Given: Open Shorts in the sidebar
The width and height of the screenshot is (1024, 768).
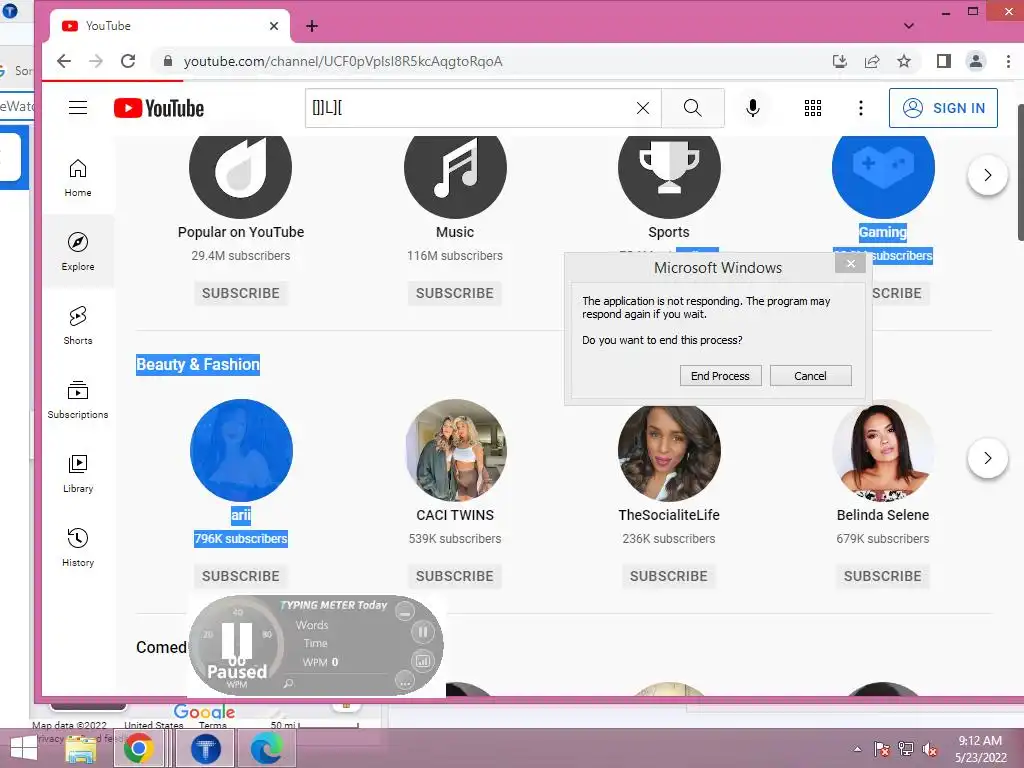Looking at the screenshot, I should (x=78, y=325).
